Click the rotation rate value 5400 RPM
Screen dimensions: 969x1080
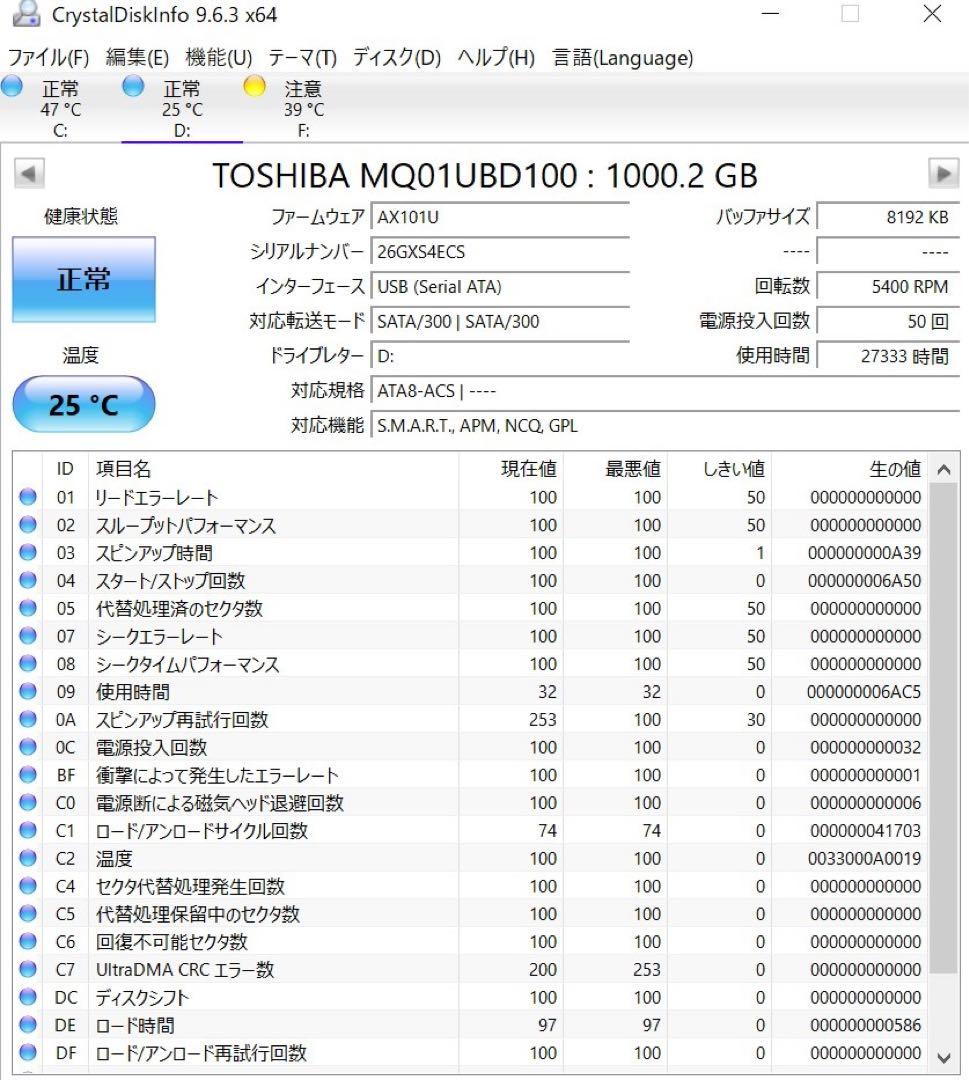tap(888, 287)
